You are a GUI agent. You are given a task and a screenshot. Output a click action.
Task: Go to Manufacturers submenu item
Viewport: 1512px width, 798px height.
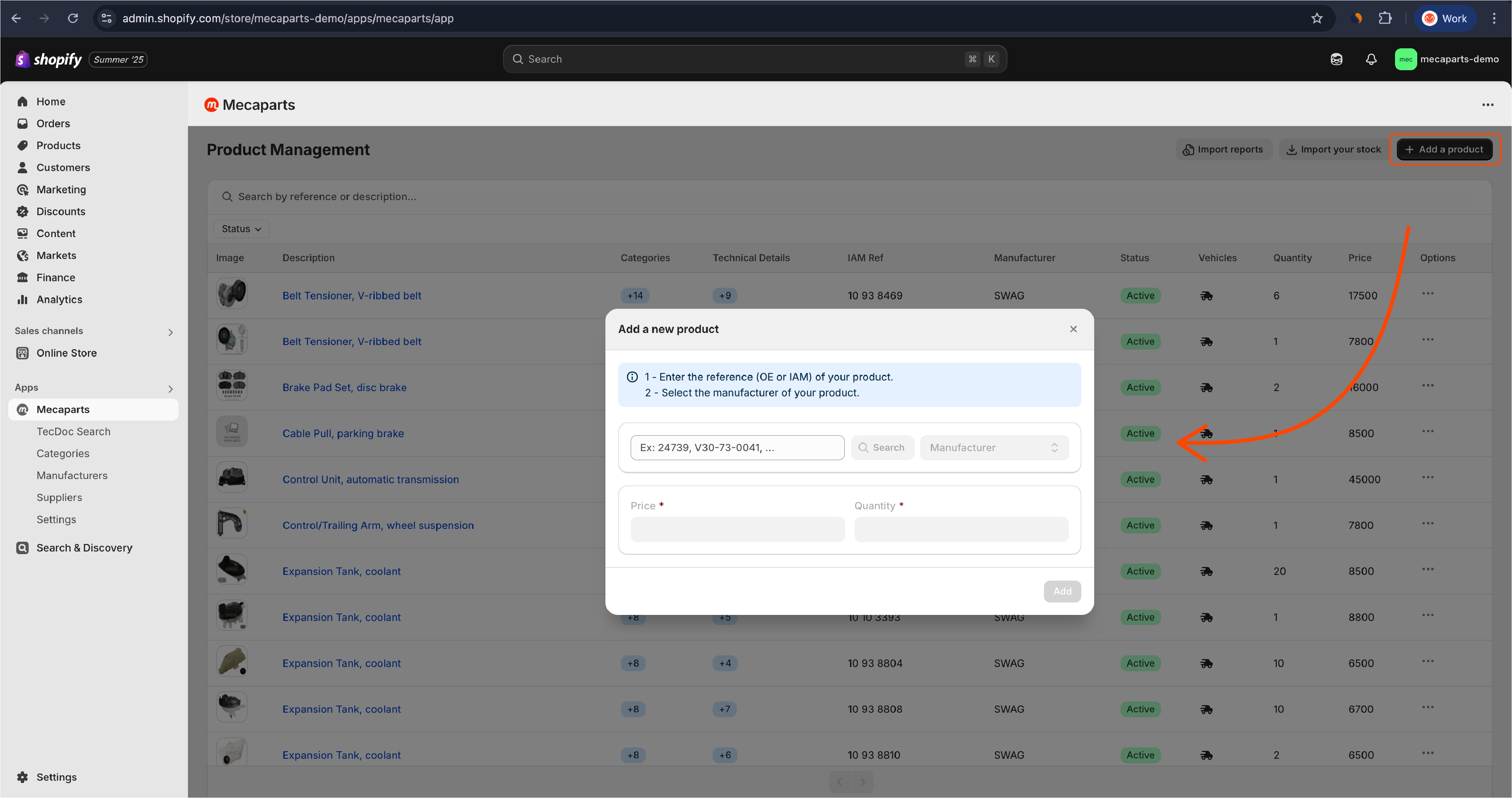(x=72, y=476)
